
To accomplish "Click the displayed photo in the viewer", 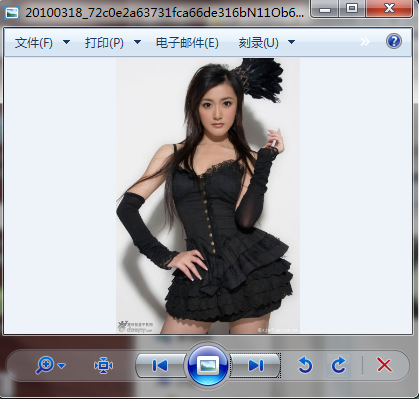I will (208, 196).
